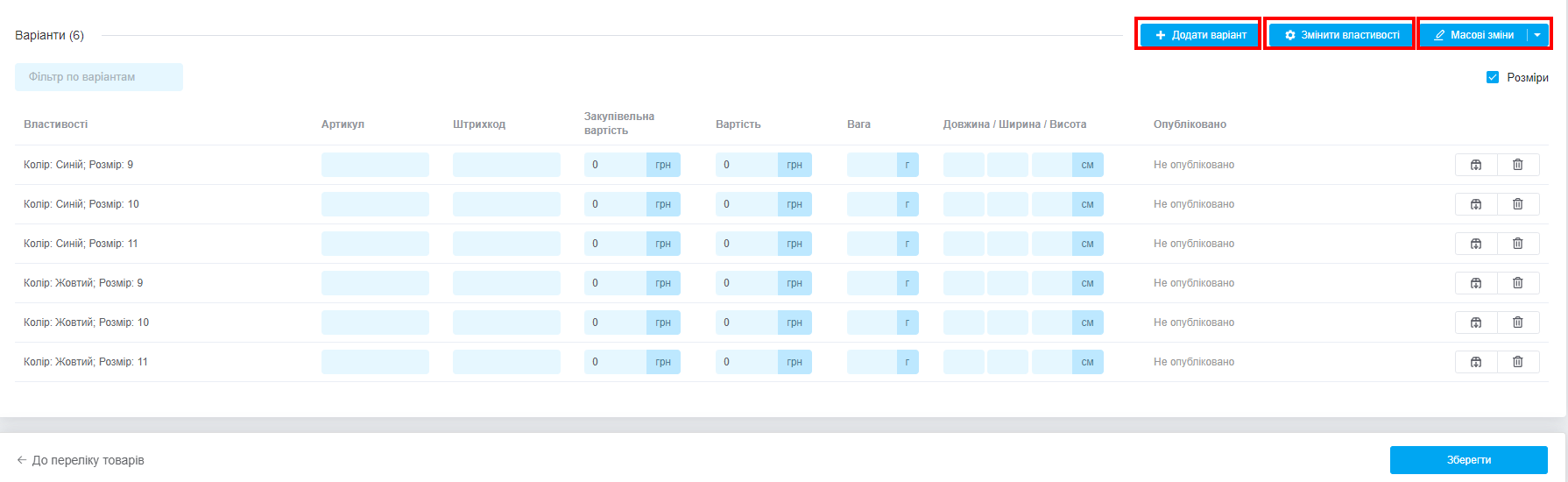Save changes with the Зберегти button
The width and height of the screenshot is (1568, 482).
(x=1469, y=460)
